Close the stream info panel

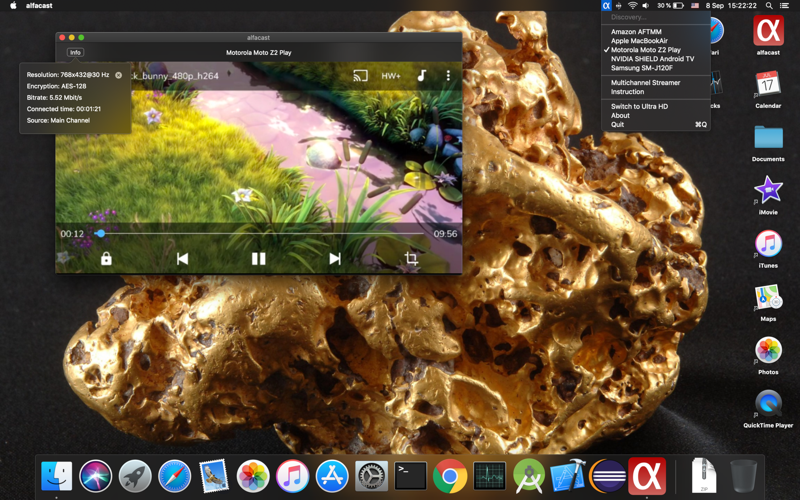[x=118, y=75]
